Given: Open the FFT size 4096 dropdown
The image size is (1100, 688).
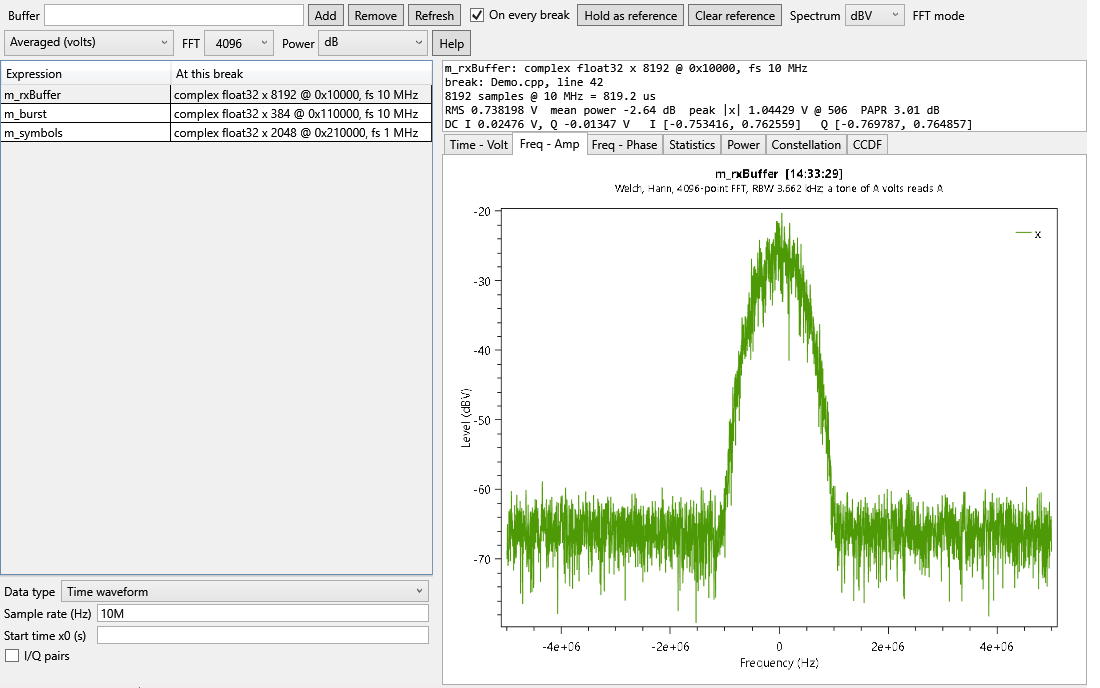Looking at the screenshot, I should click(239, 43).
